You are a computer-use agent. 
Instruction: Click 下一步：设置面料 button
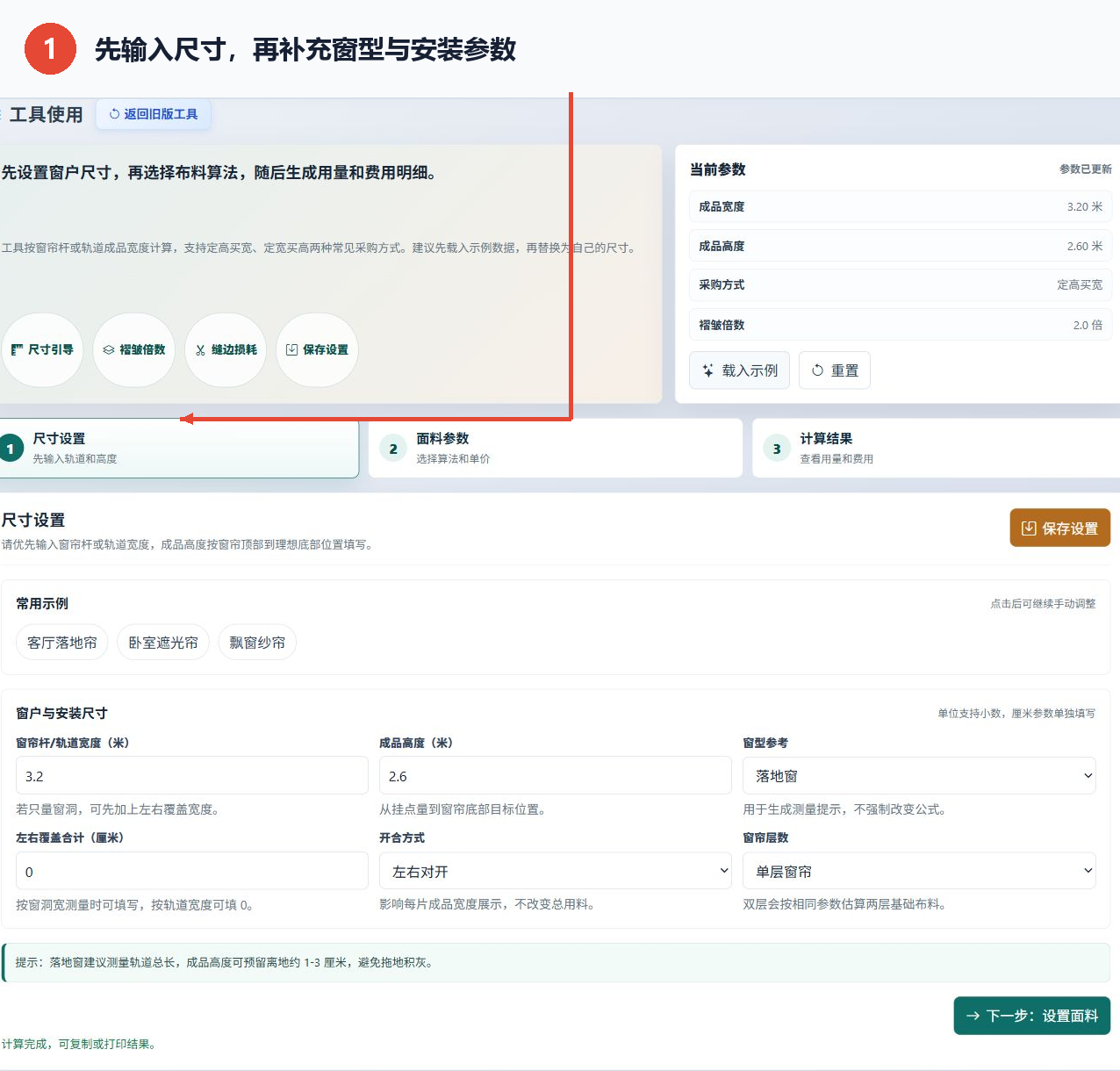pyautogui.click(x=1032, y=1016)
